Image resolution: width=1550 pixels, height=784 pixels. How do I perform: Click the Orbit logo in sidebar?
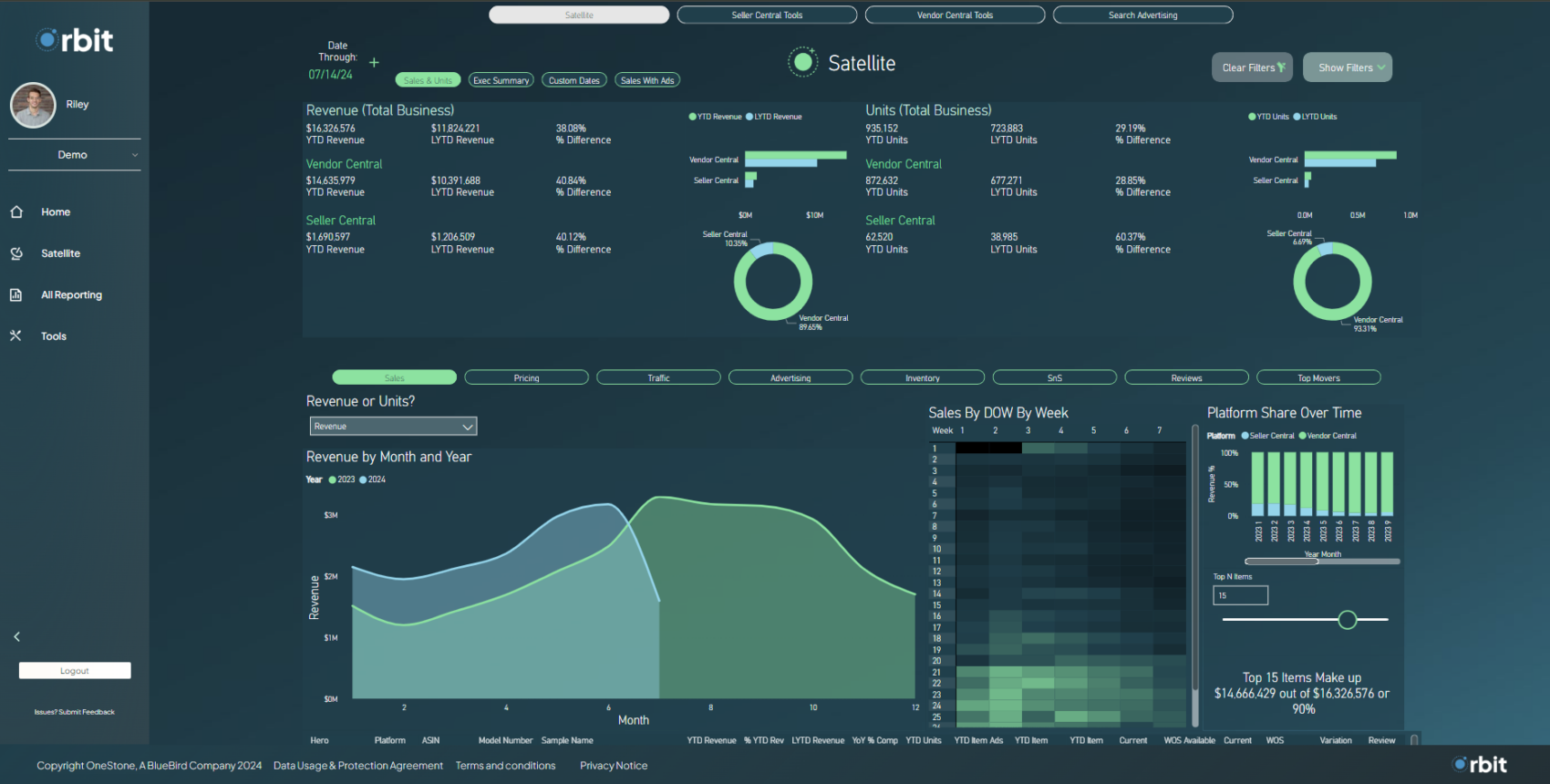75,40
